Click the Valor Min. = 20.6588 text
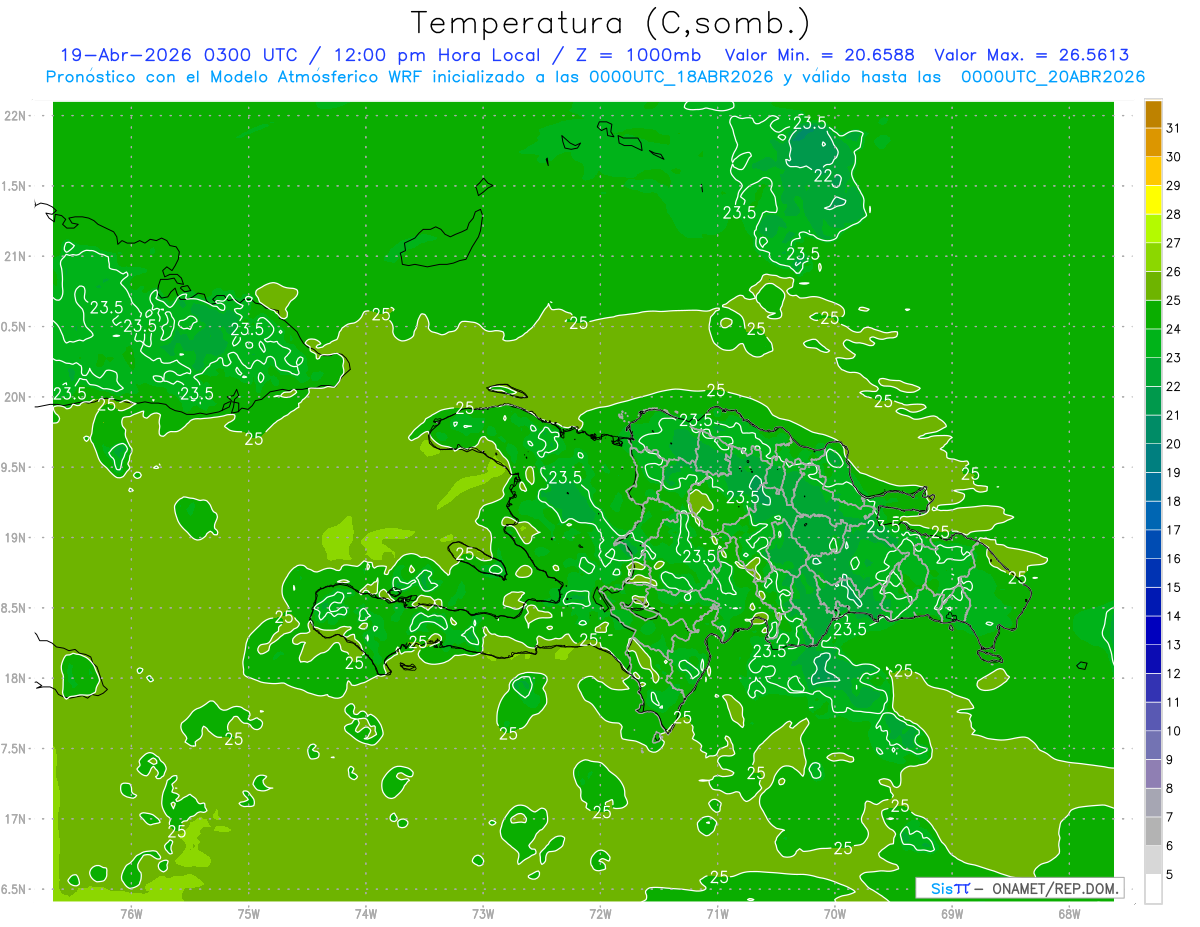1200x927 pixels. 819,55
